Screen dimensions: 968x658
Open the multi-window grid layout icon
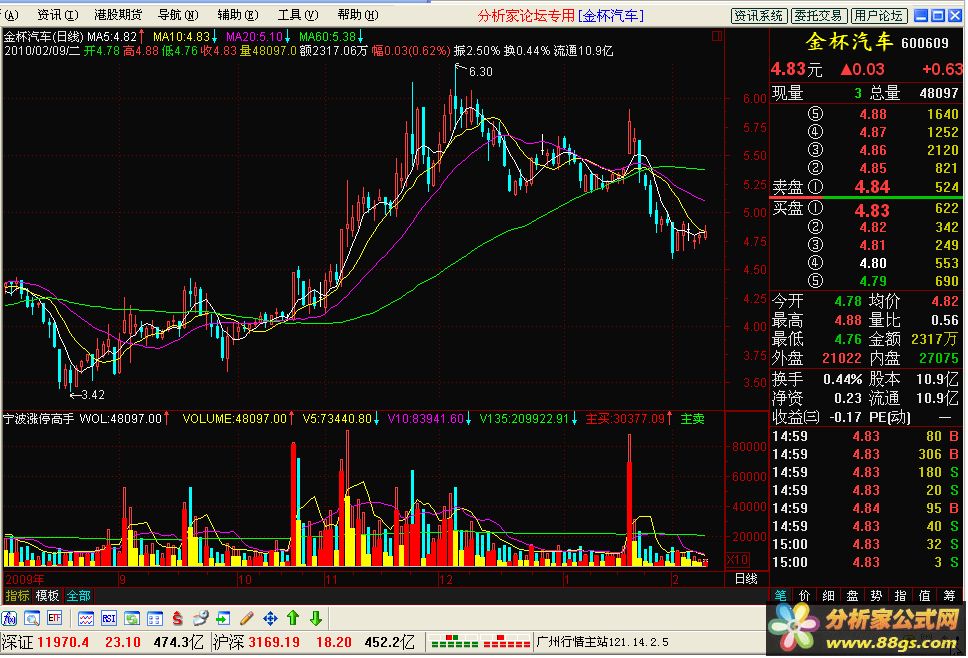point(154,618)
